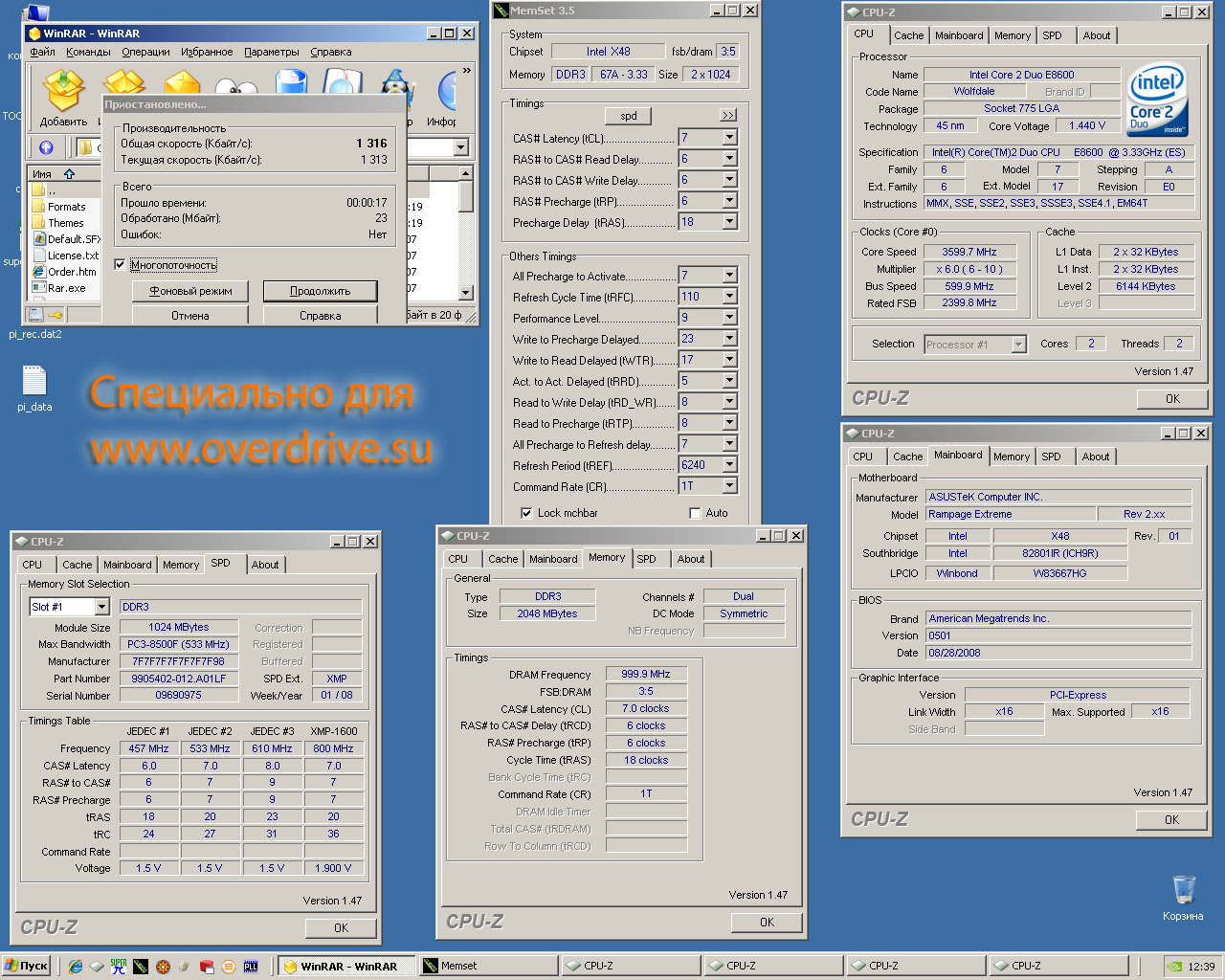Viewport: 1225px width, 980px height.
Task: Open the Команды menu in WinRAR
Action: 88,52
